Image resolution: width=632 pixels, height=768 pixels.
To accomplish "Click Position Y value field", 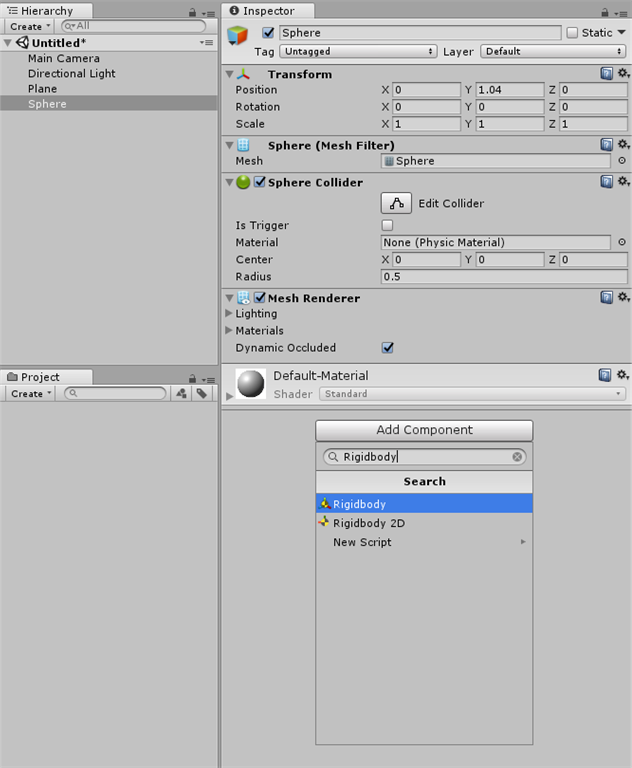I will (510, 90).
